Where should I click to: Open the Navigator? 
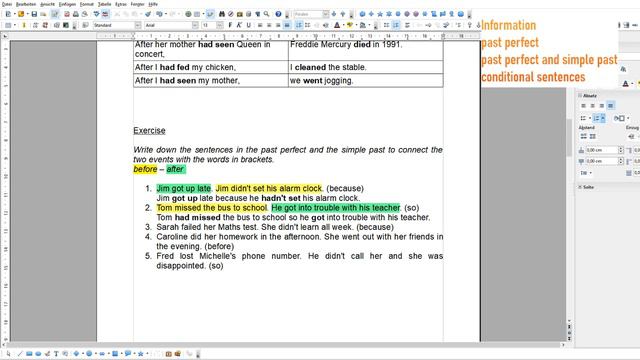[x=231, y=14]
